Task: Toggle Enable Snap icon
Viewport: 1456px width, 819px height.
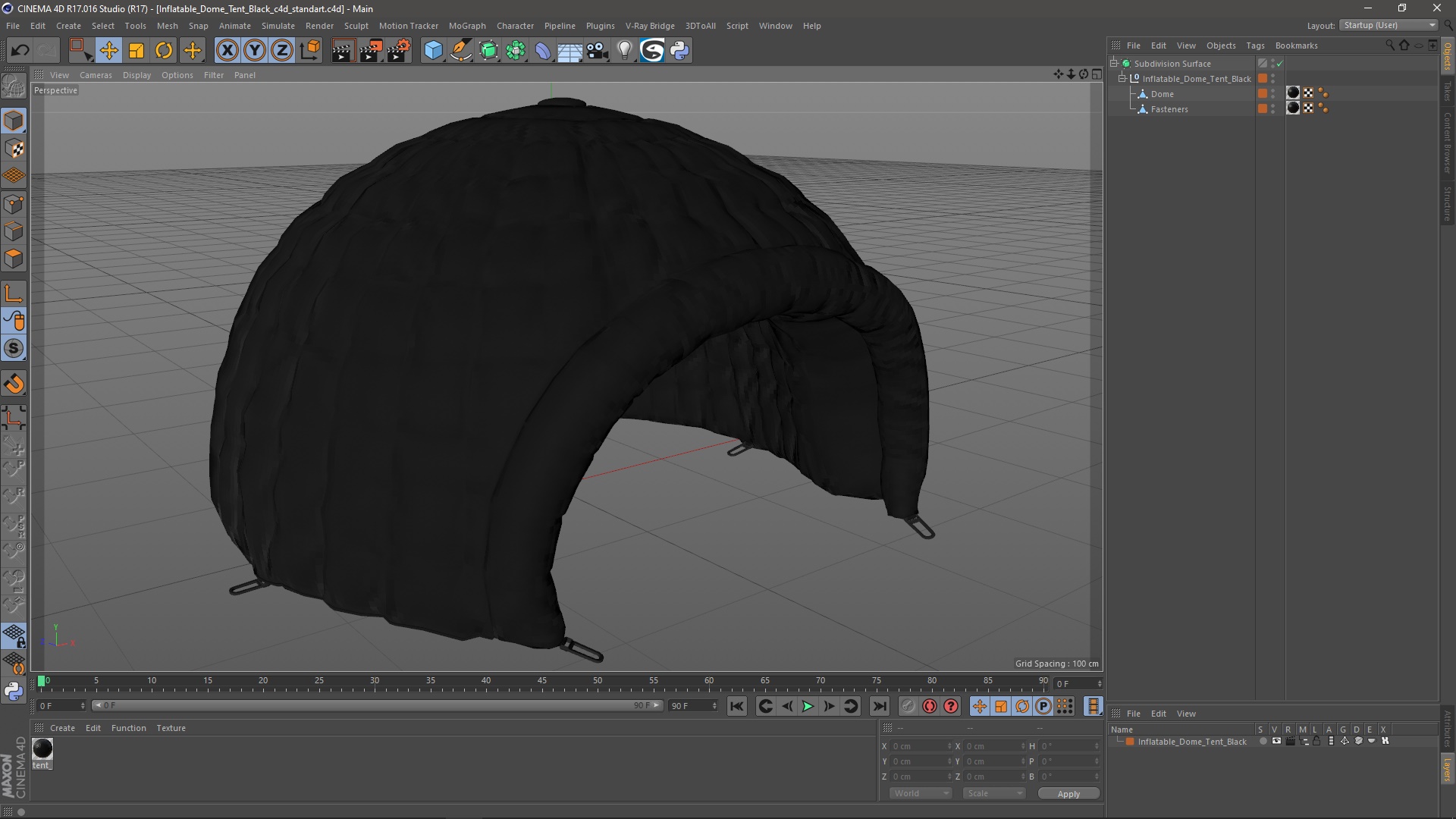Action: [14, 348]
